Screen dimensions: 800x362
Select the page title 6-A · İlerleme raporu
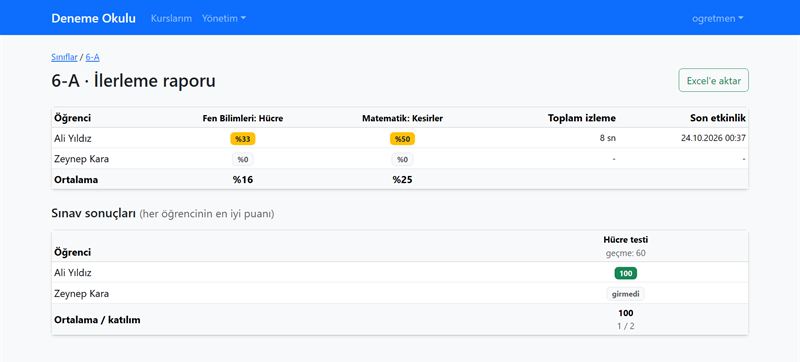coord(133,81)
